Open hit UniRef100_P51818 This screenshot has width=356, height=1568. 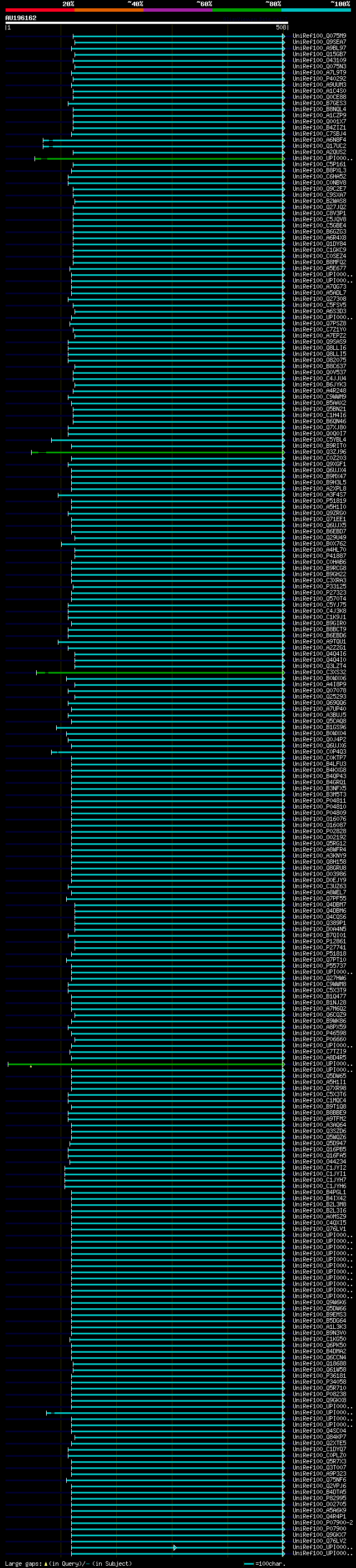point(319,954)
